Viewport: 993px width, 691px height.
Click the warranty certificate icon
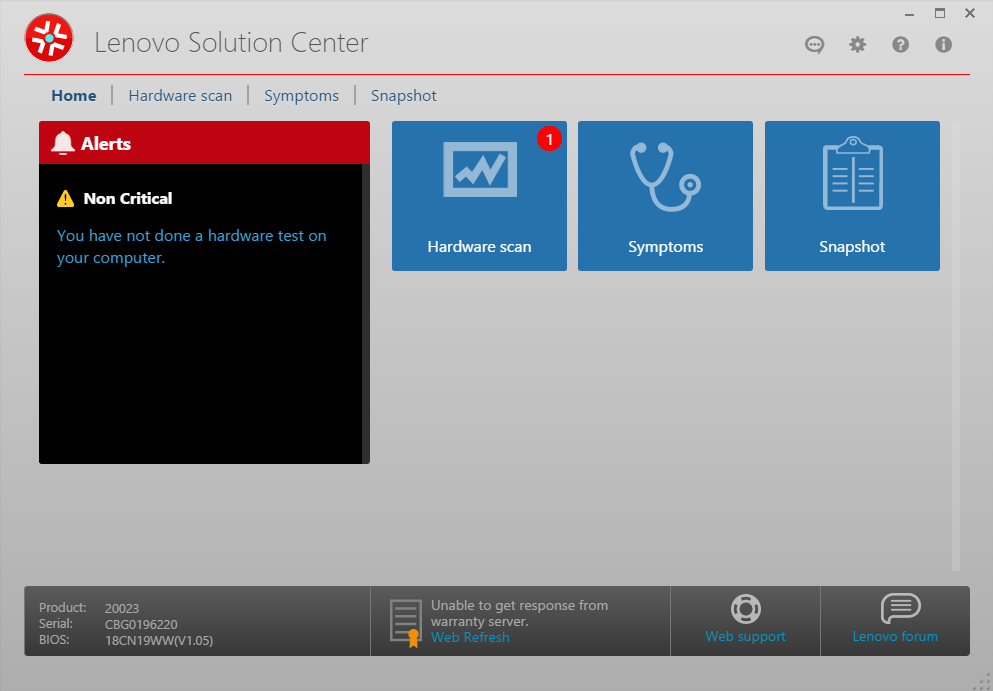click(x=406, y=623)
